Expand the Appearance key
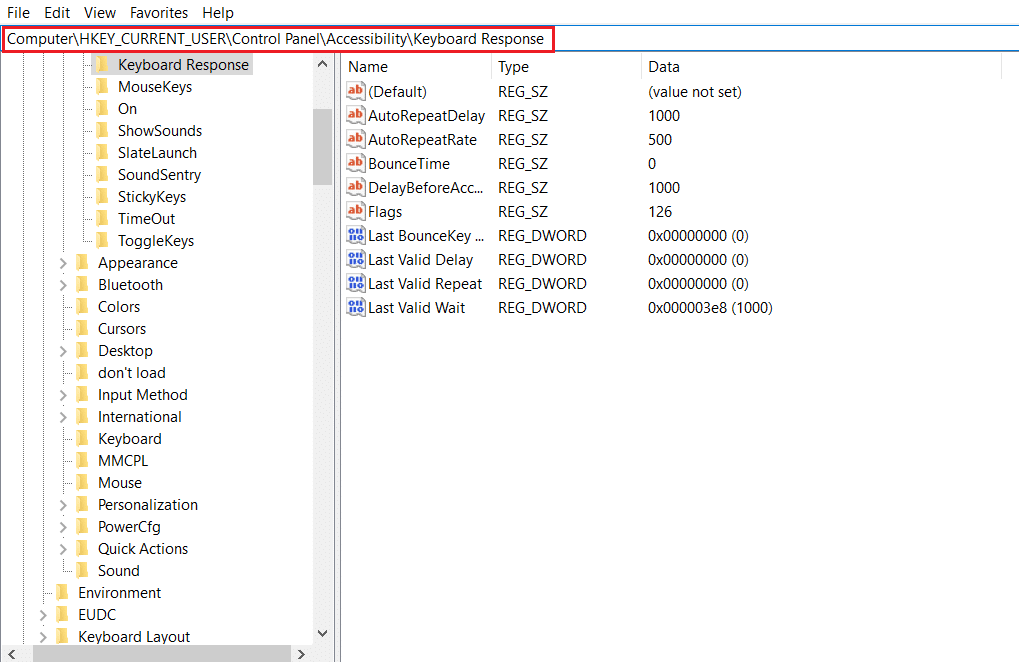 click(x=63, y=263)
